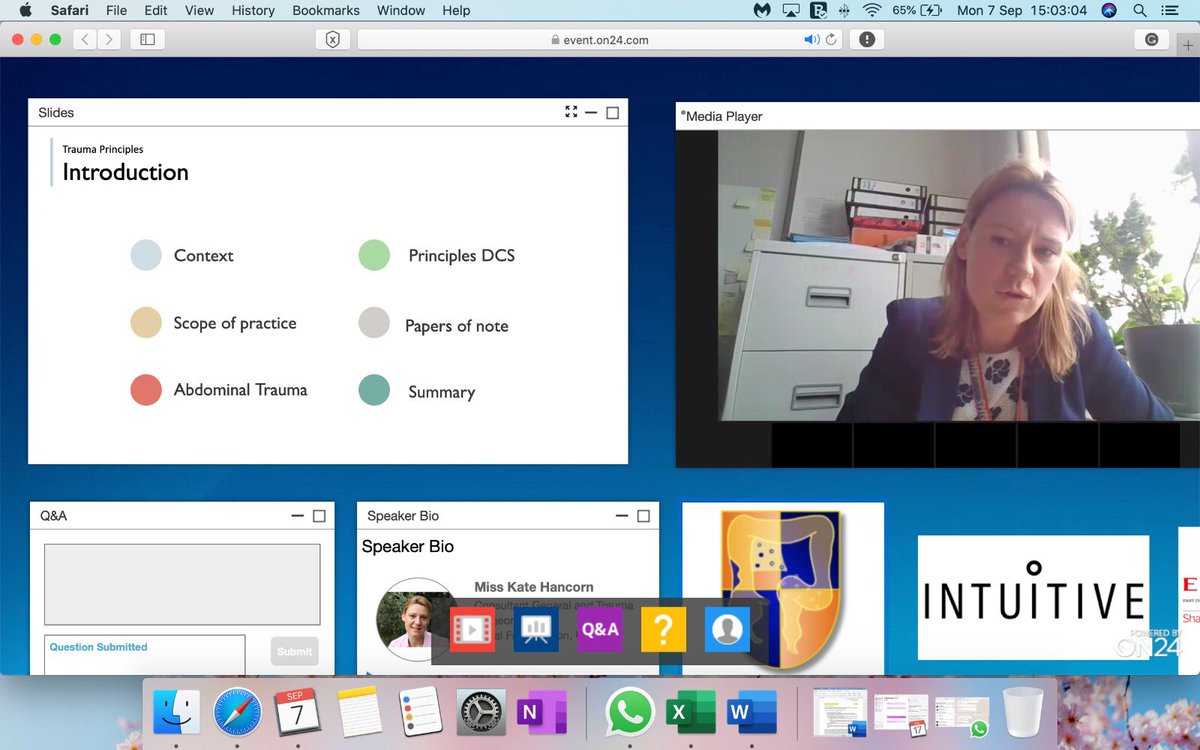
Task: Open the Slides widget icon in dock
Action: [536, 629]
